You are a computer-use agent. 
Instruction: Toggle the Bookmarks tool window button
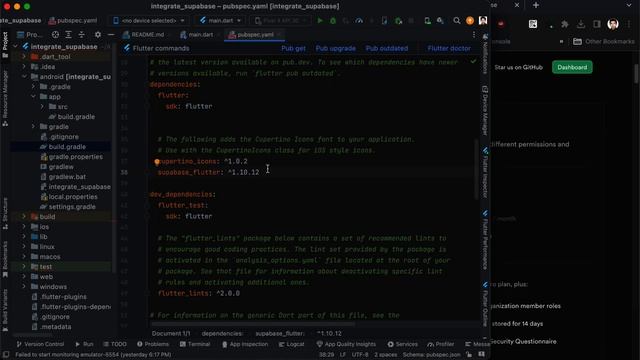tap(5, 259)
